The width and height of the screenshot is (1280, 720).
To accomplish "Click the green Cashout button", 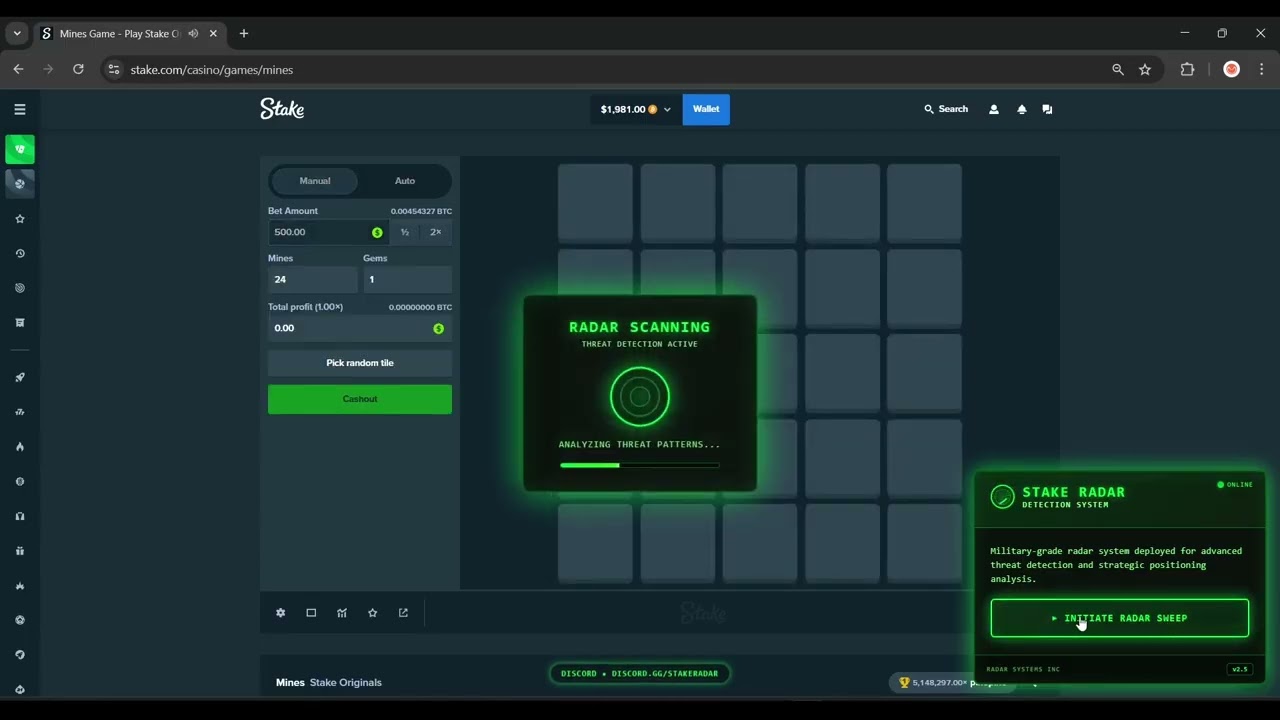I will pyautogui.click(x=360, y=399).
